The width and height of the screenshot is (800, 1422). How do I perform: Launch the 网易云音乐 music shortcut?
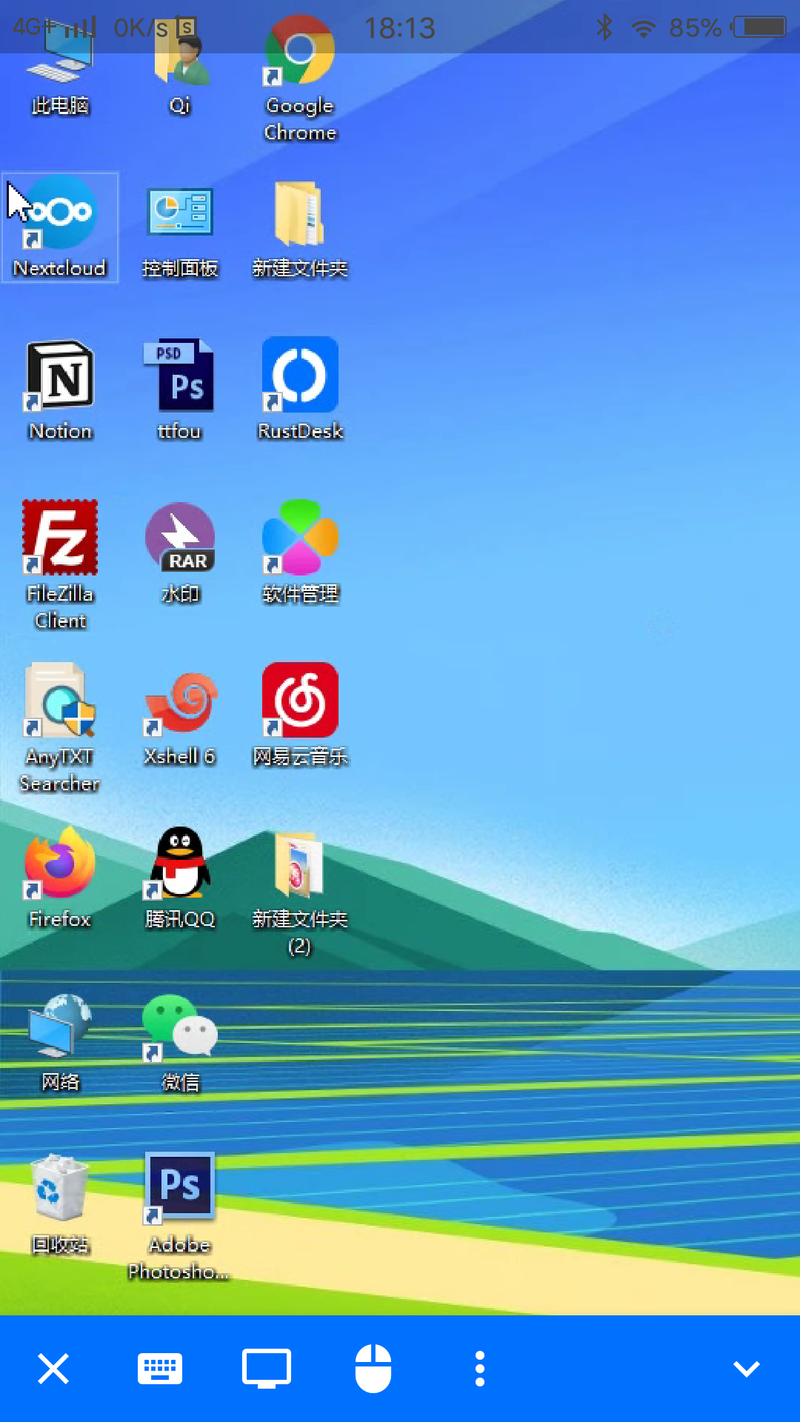[x=300, y=716]
